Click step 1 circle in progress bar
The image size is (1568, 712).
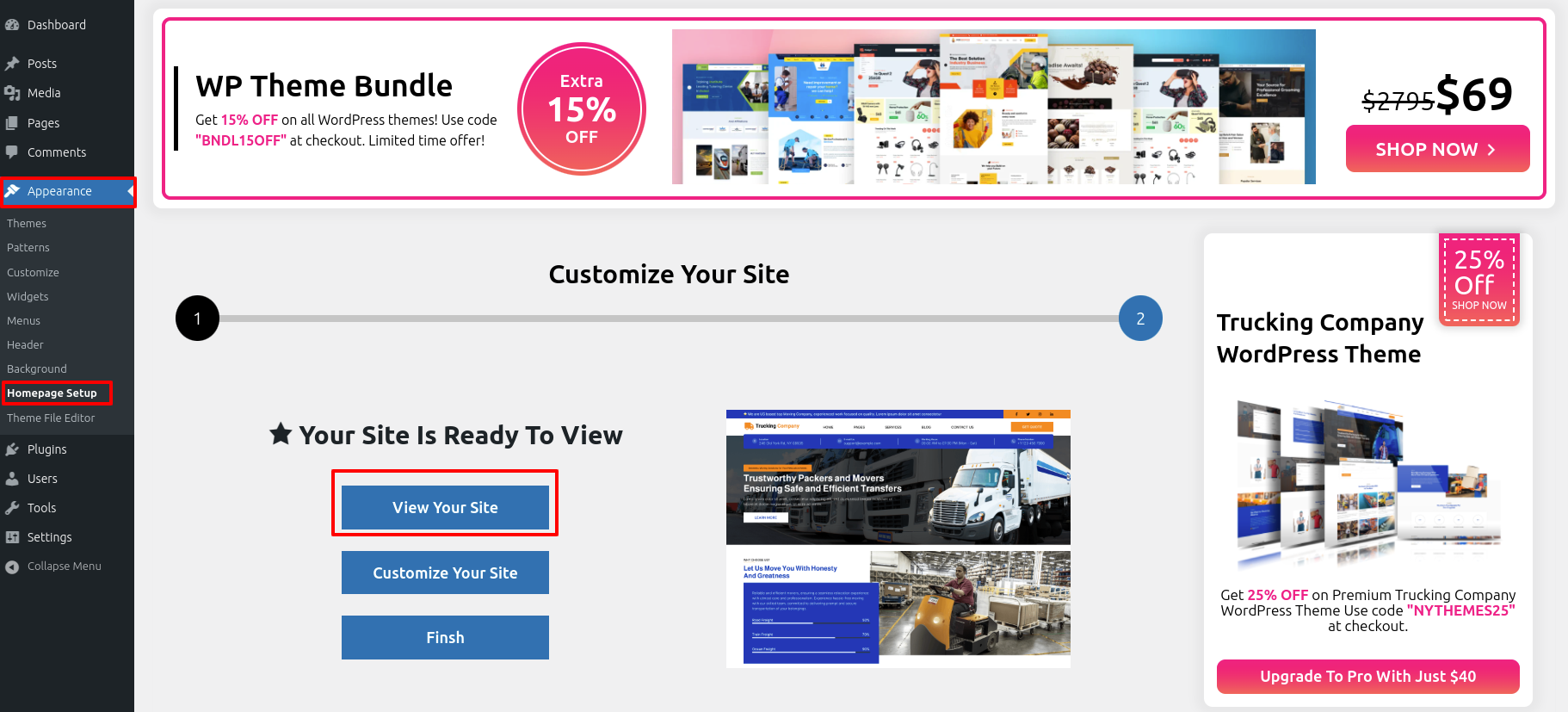(x=197, y=319)
